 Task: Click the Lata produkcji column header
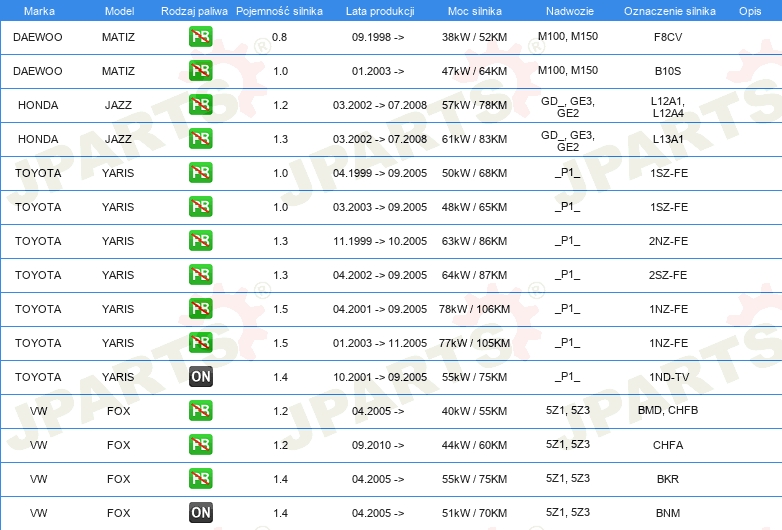(380, 11)
